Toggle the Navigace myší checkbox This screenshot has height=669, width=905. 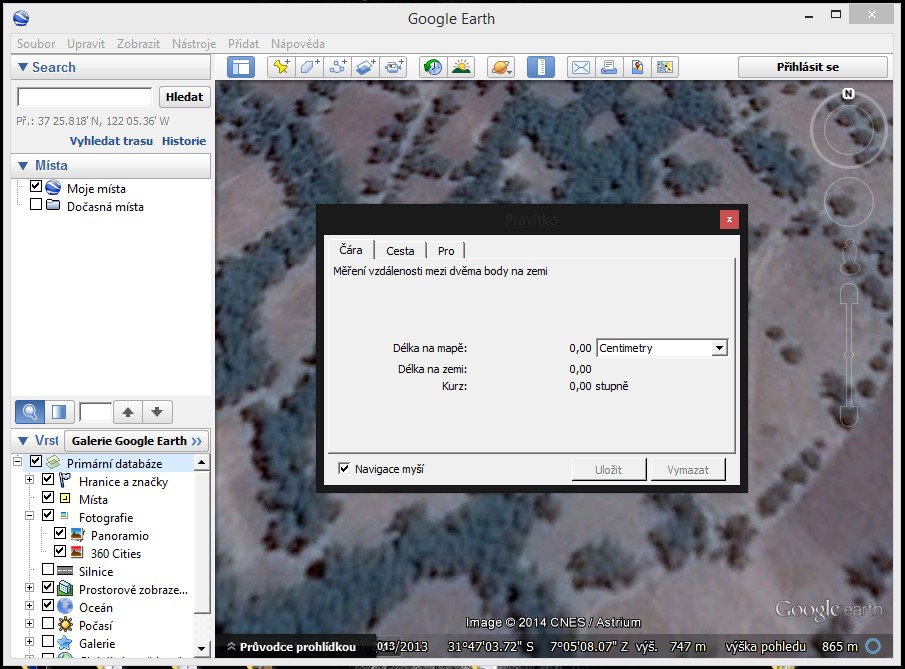(345, 468)
